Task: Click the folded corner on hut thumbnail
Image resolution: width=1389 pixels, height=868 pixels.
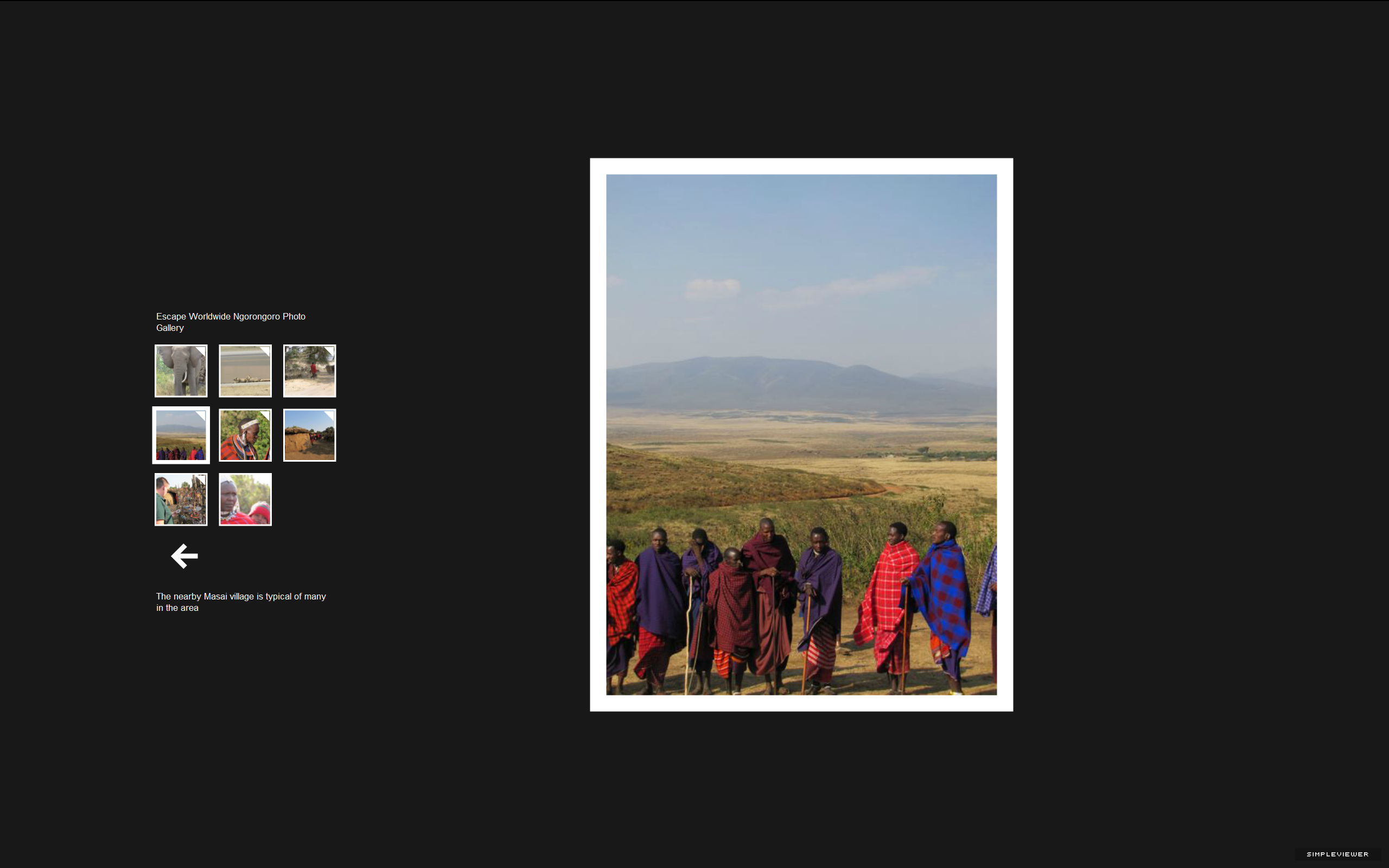Action: (x=329, y=416)
